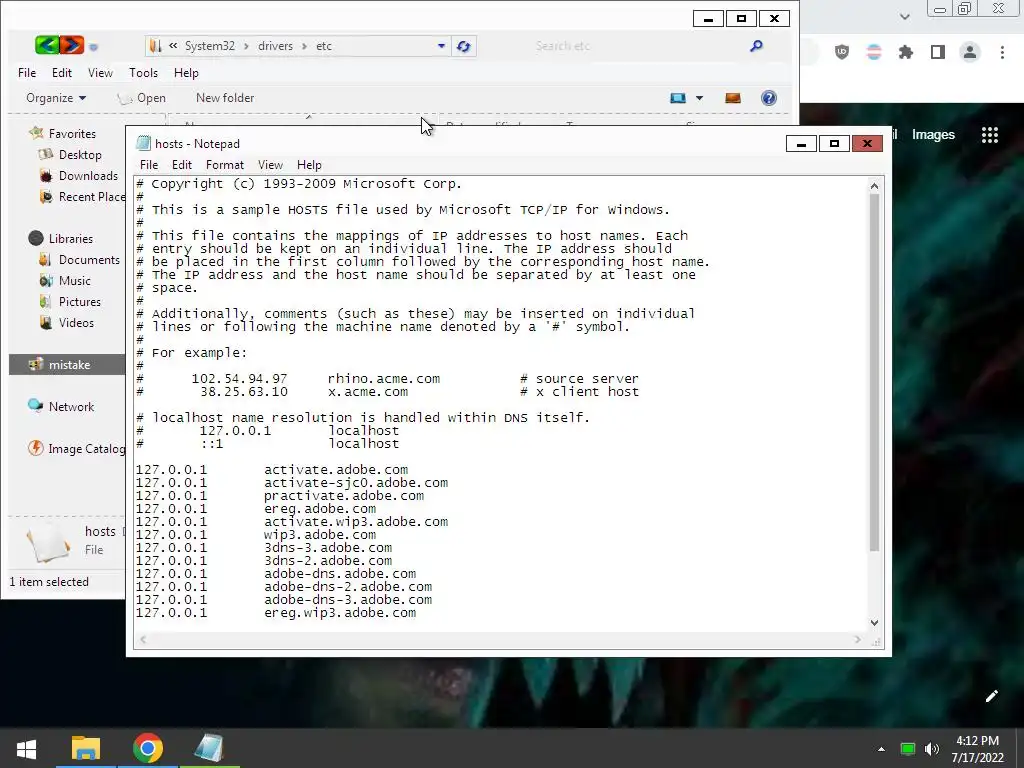The width and height of the screenshot is (1024, 768).
Task: Open Explorer's View menu
Action: tap(100, 72)
